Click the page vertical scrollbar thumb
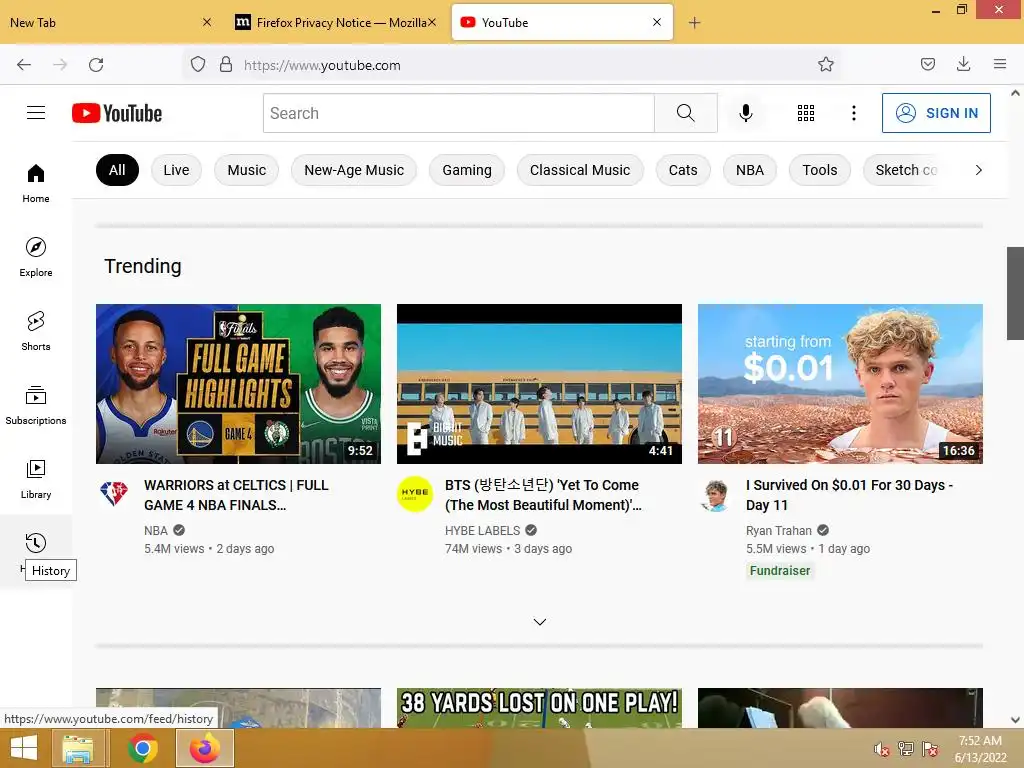Image resolution: width=1024 pixels, height=768 pixels. coord(1015,293)
